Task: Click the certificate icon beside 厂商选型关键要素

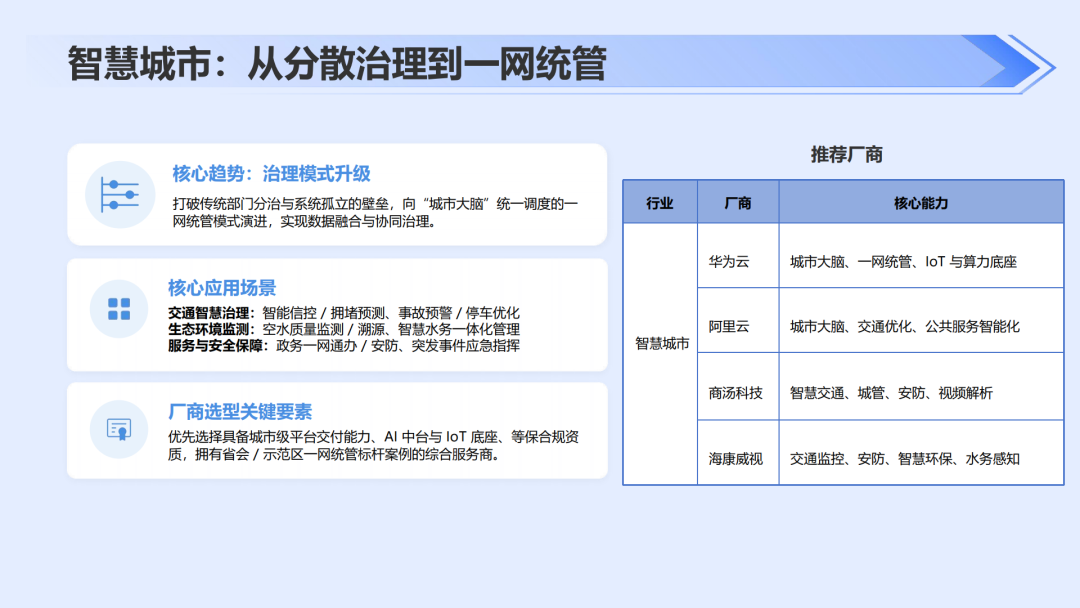Action: tap(119, 429)
